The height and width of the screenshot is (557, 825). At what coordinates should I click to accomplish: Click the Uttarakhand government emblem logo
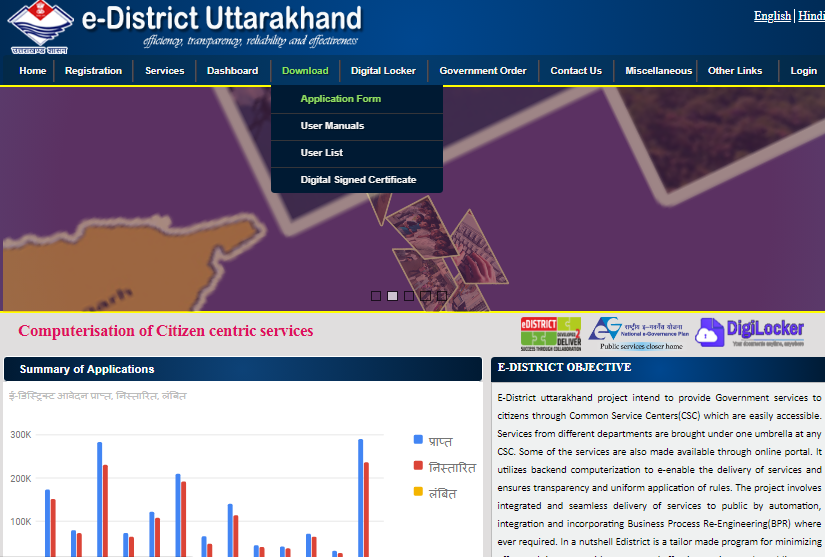[x=40, y=27]
